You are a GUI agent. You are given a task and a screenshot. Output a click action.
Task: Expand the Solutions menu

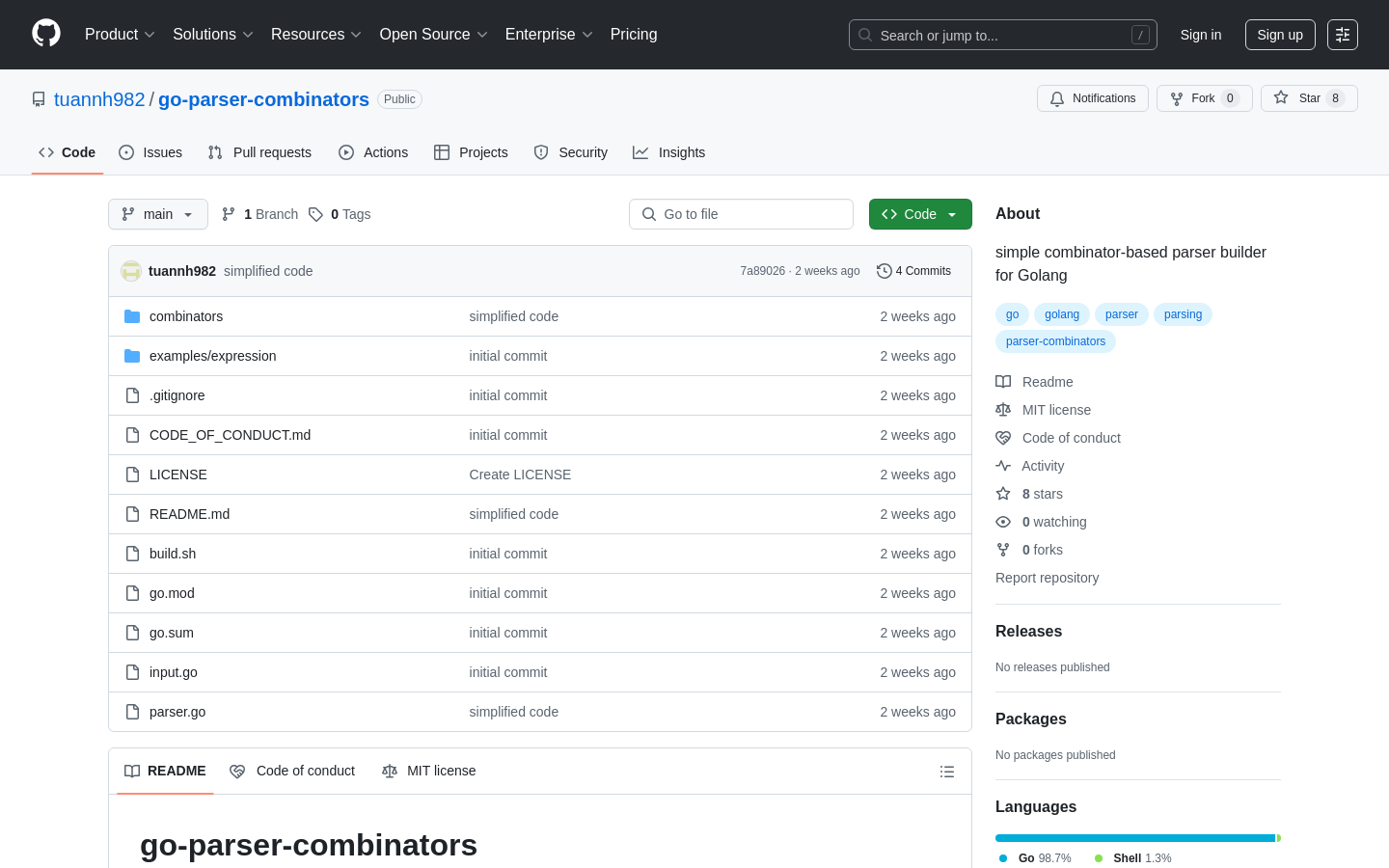[213, 35]
